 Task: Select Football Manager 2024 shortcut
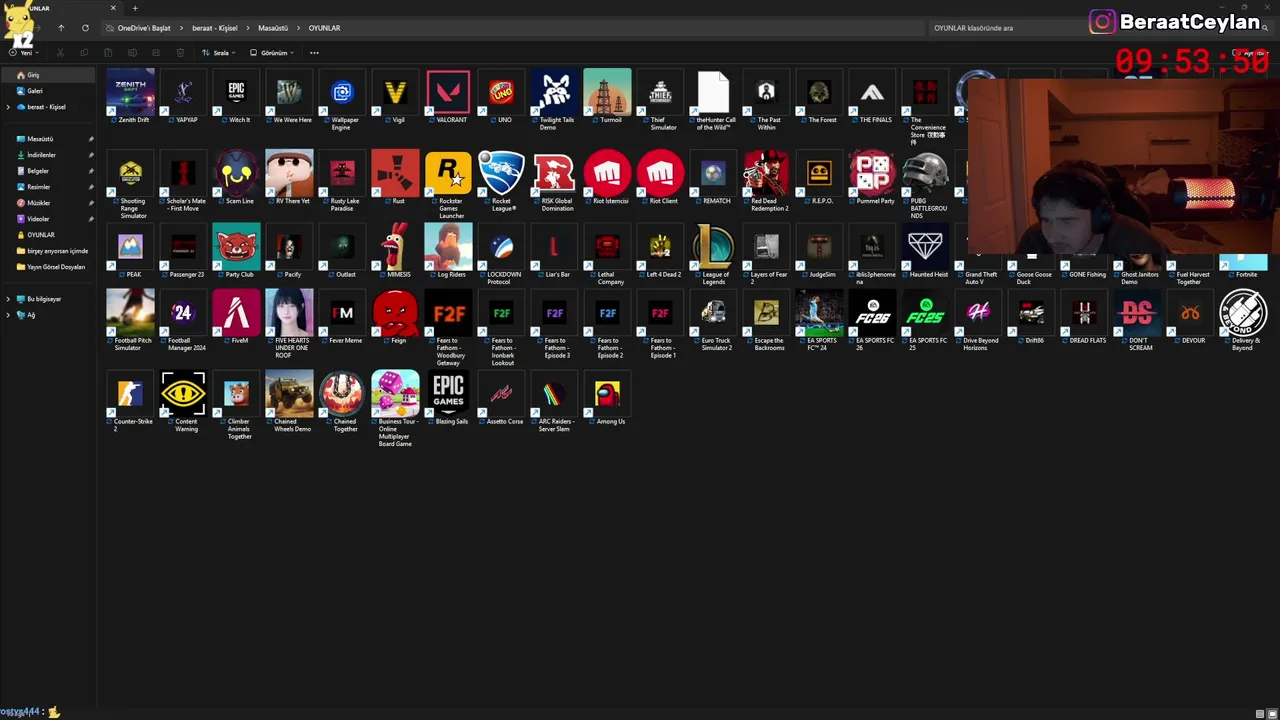[183, 320]
